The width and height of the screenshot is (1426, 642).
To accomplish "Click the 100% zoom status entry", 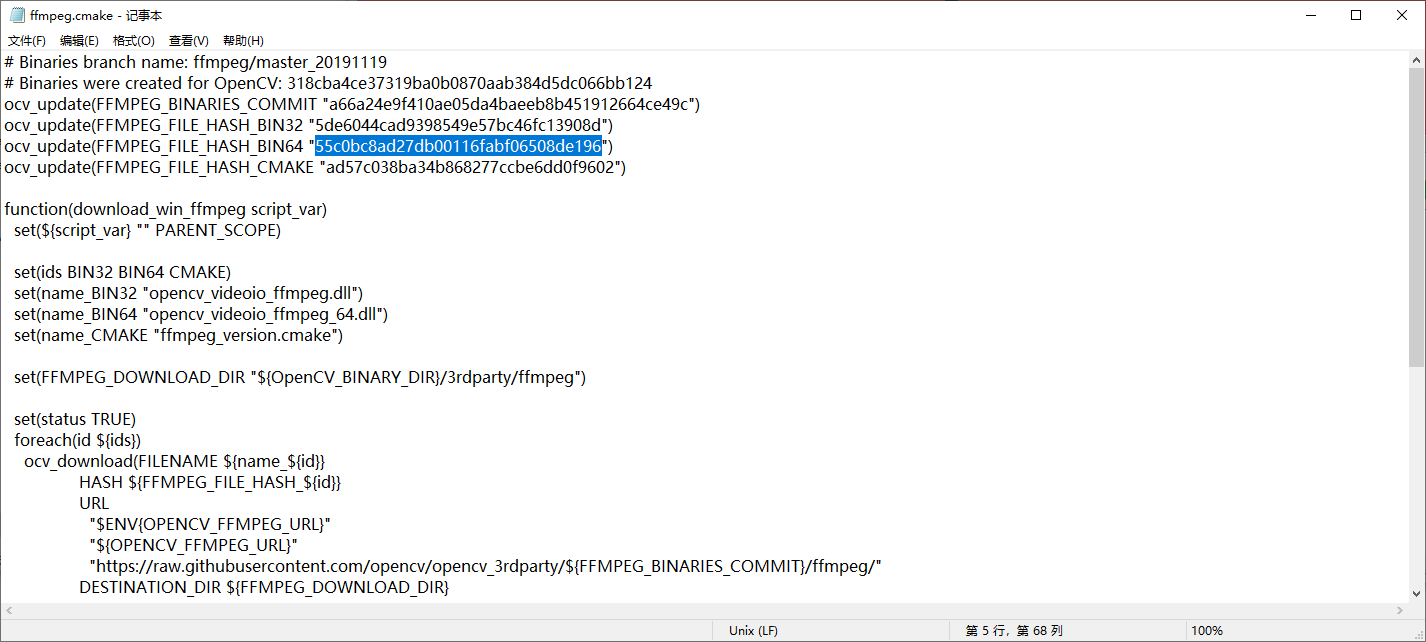I will [x=1207, y=631].
